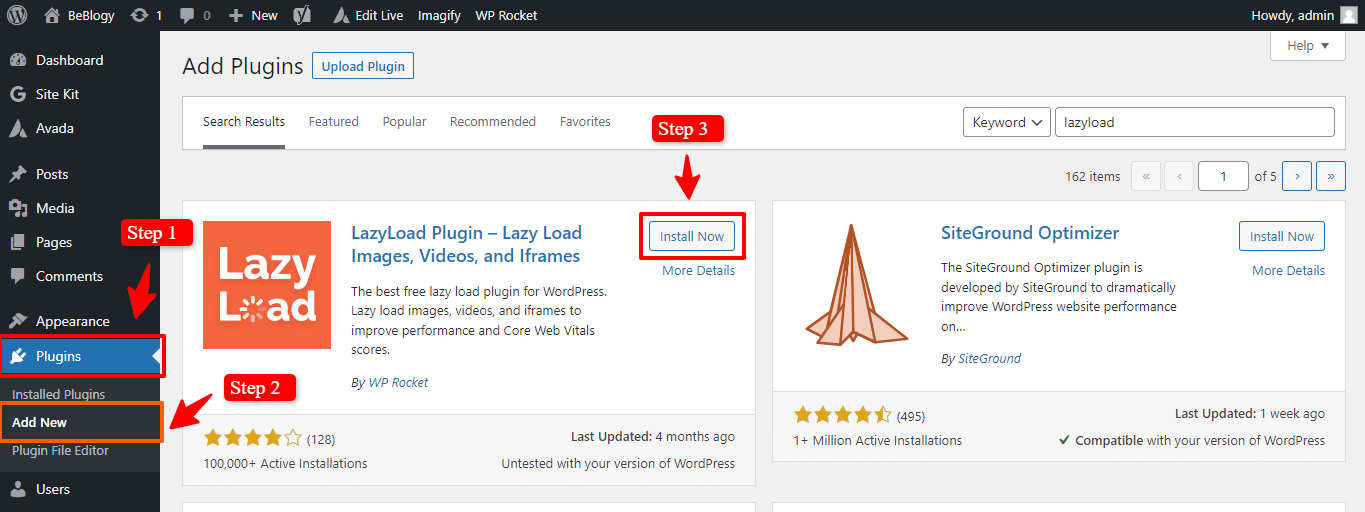Install SiteGround Optimizer now
The height and width of the screenshot is (512, 1365).
(x=1282, y=236)
